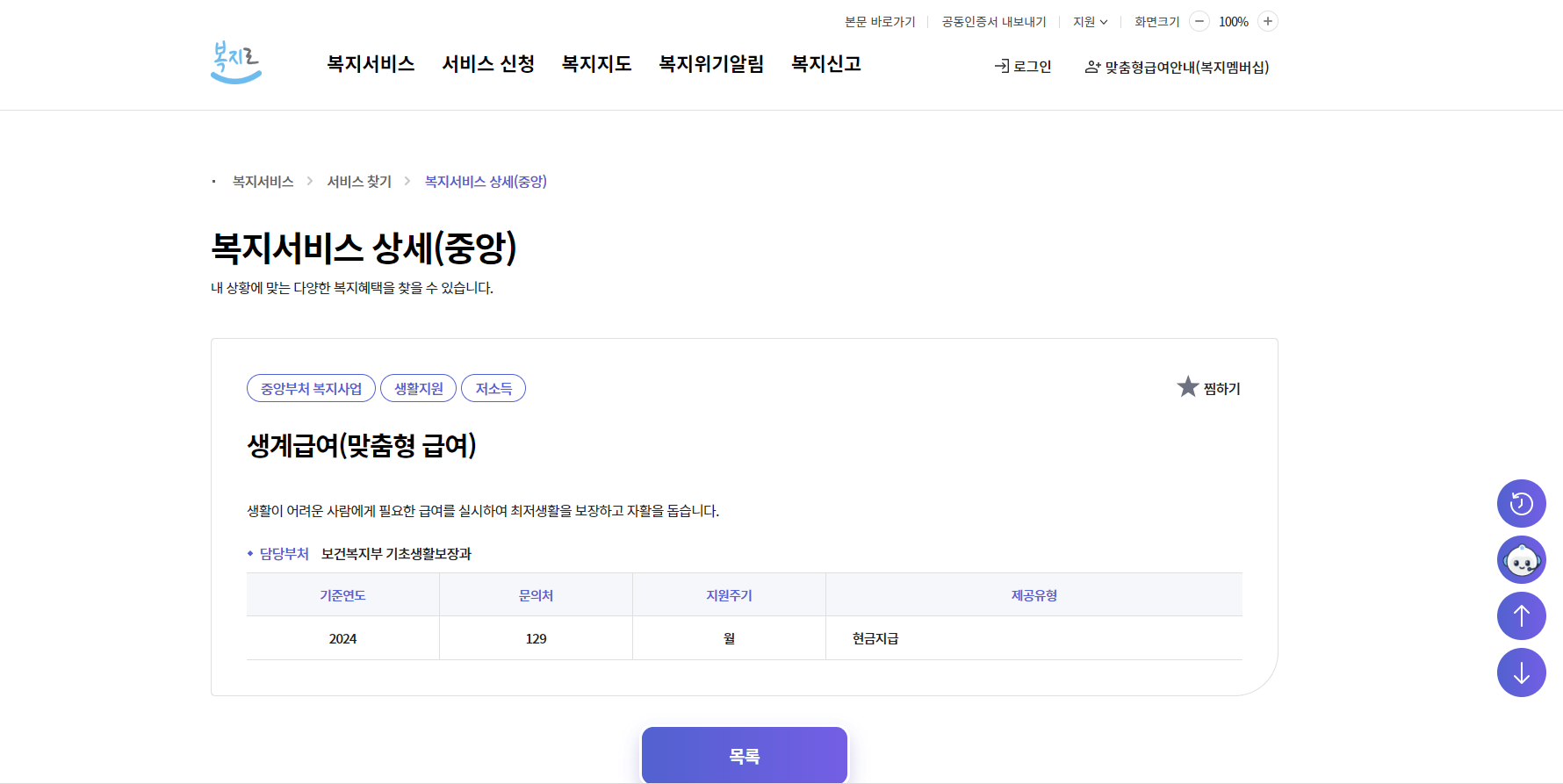Open the 서비스 신청 menu
Image resolution: width=1563 pixels, height=784 pixels.
[488, 64]
